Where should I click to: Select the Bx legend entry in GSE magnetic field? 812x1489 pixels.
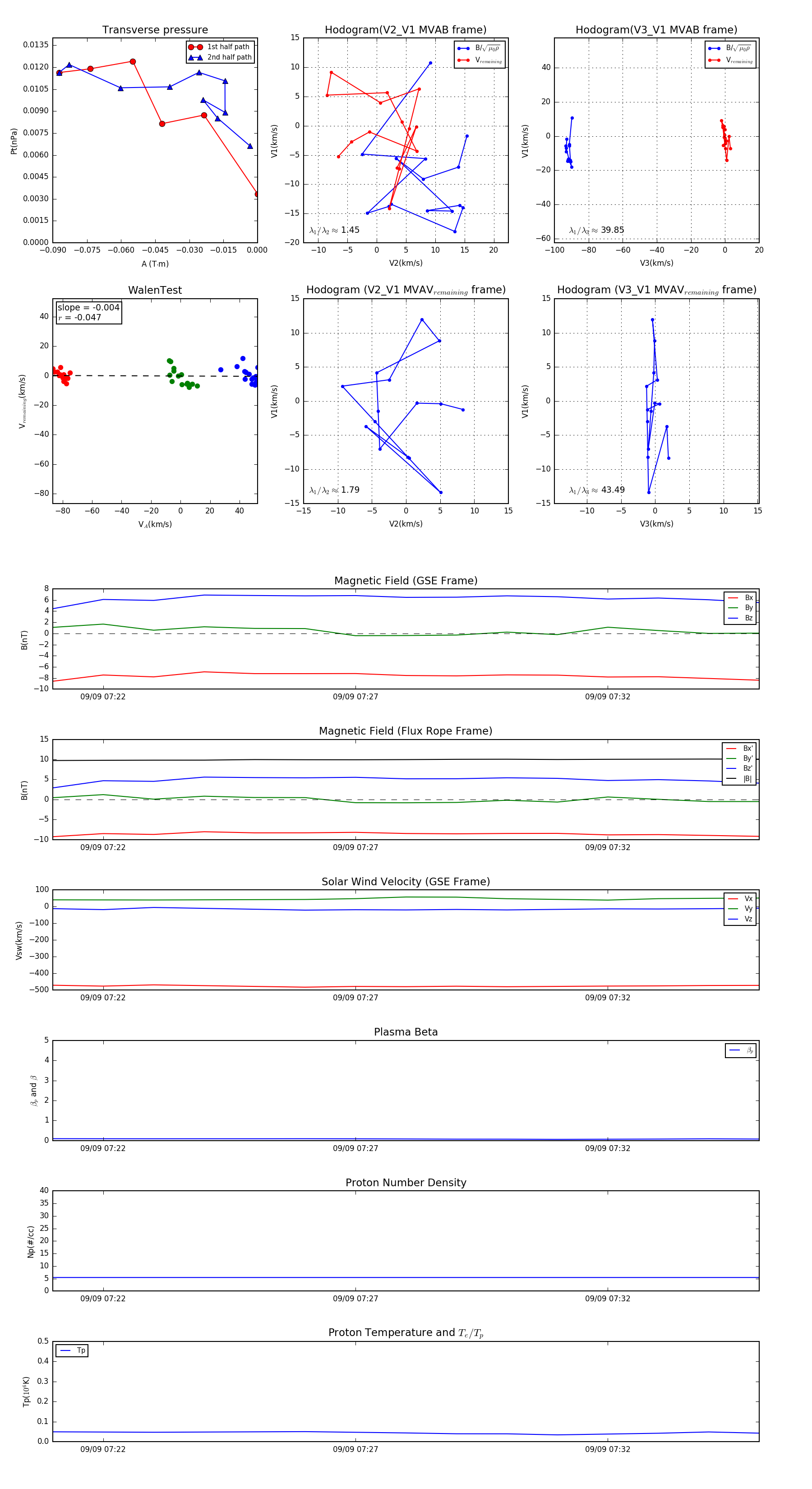pos(740,598)
